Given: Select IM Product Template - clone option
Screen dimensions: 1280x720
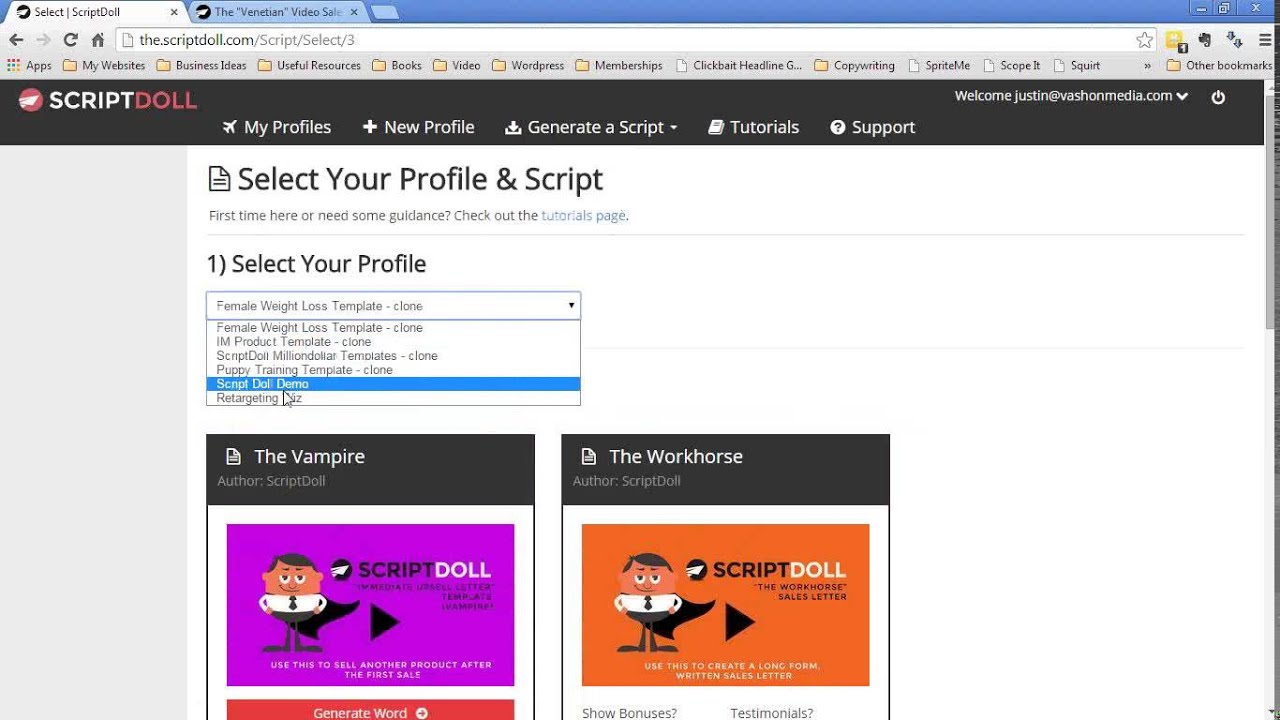Looking at the screenshot, I should pyautogui.click(x=393, y=341).
